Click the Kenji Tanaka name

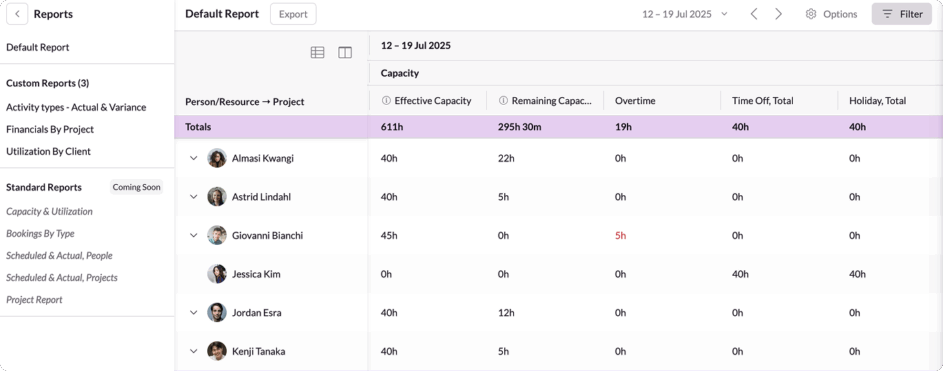(259, 351)
